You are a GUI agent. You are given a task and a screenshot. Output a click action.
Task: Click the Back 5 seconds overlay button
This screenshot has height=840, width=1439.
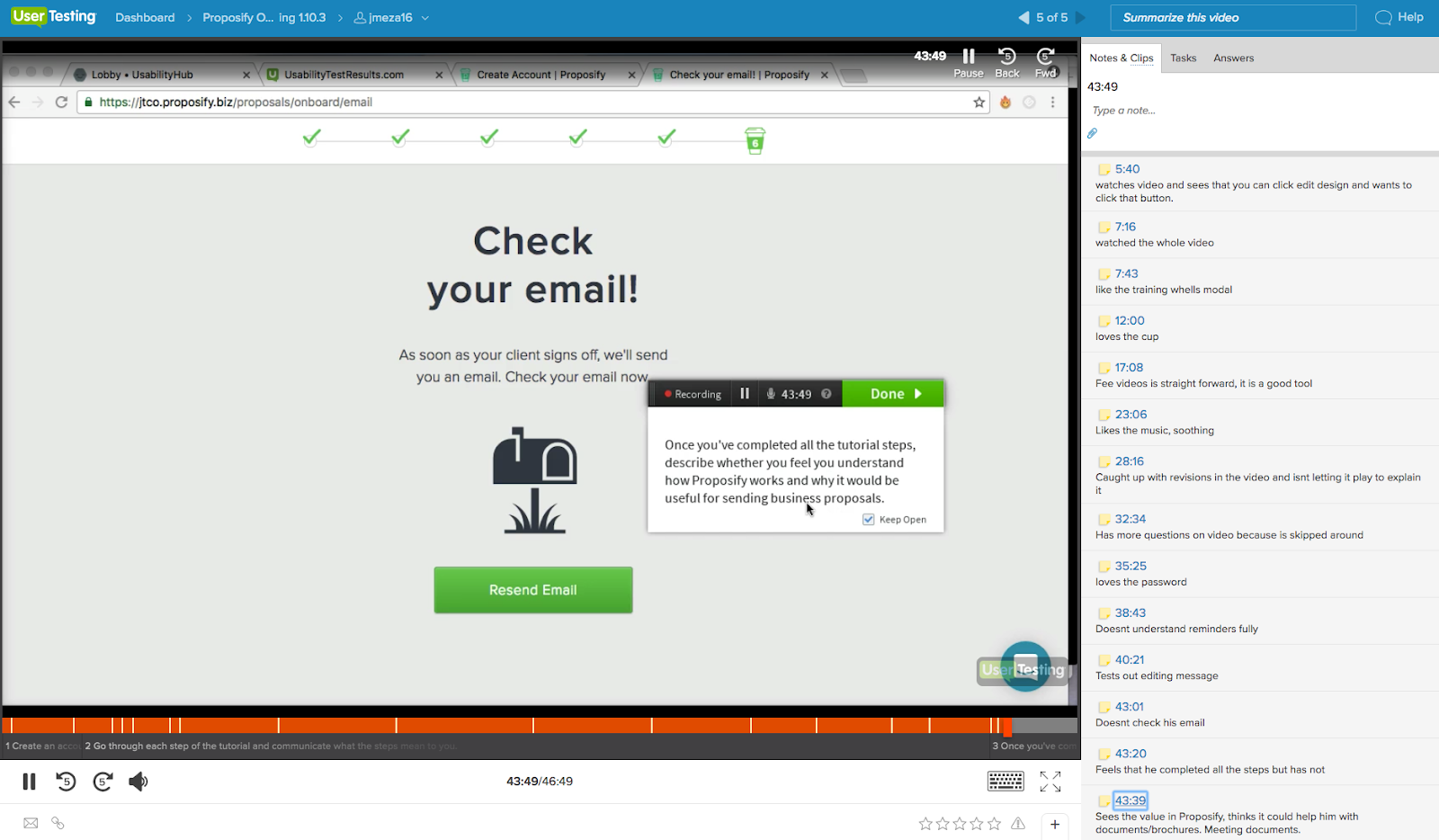click(x=1007, y=62)
